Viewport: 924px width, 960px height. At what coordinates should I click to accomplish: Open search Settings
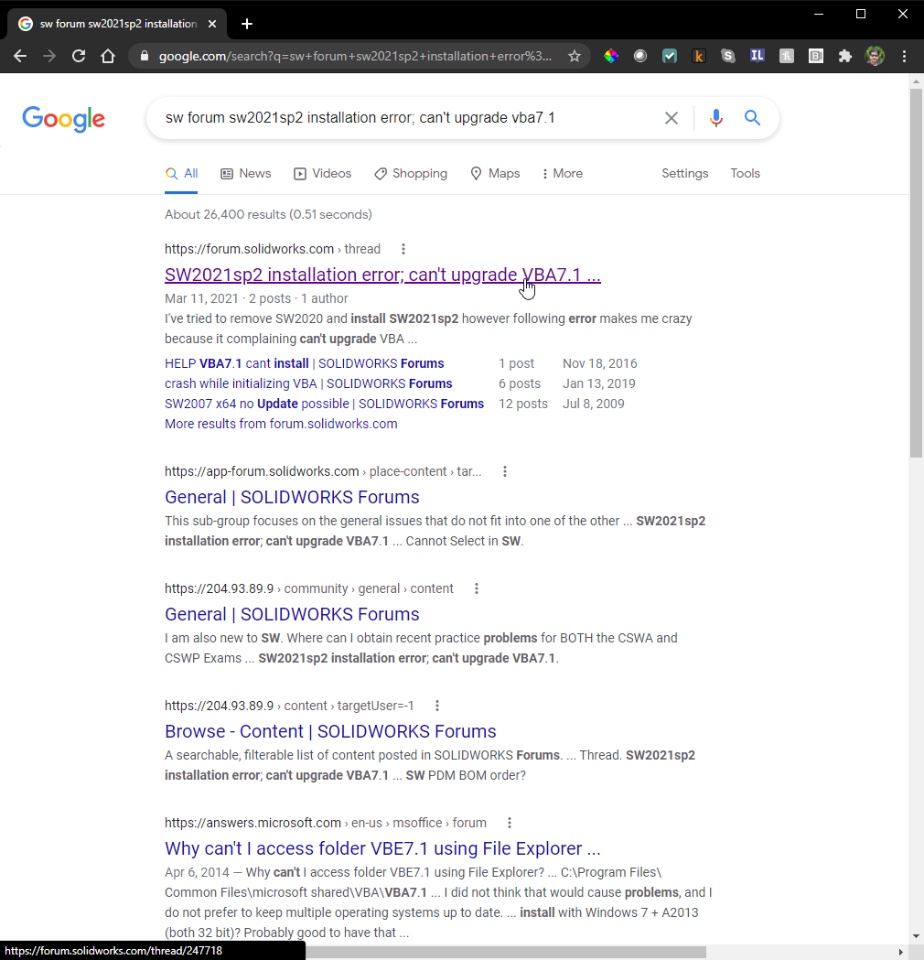click(x=685, y=173)
